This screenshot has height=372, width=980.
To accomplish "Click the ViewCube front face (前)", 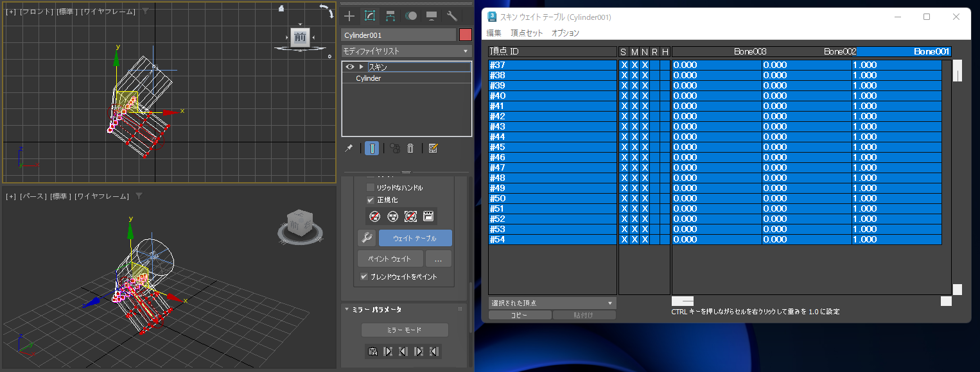I will [300, 37].
